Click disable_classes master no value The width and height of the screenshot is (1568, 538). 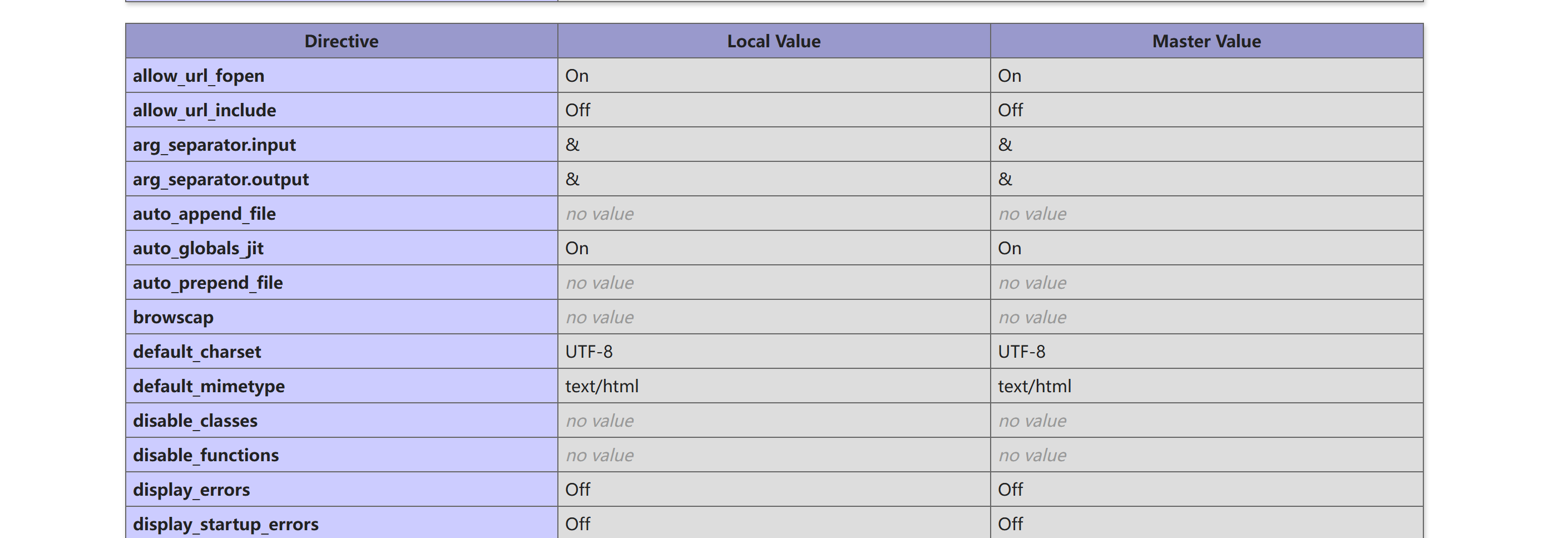point(1032,421)
